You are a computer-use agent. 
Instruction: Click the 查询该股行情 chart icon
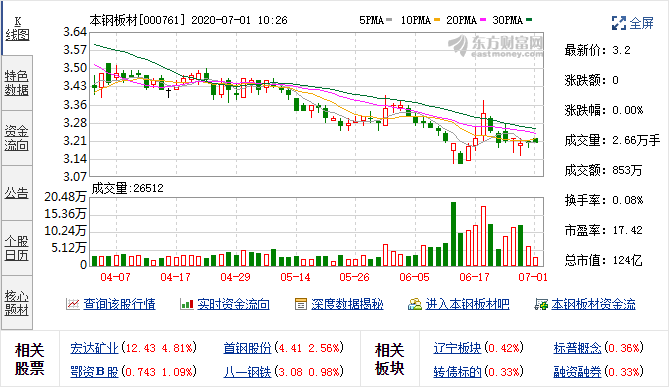point(73,304)
